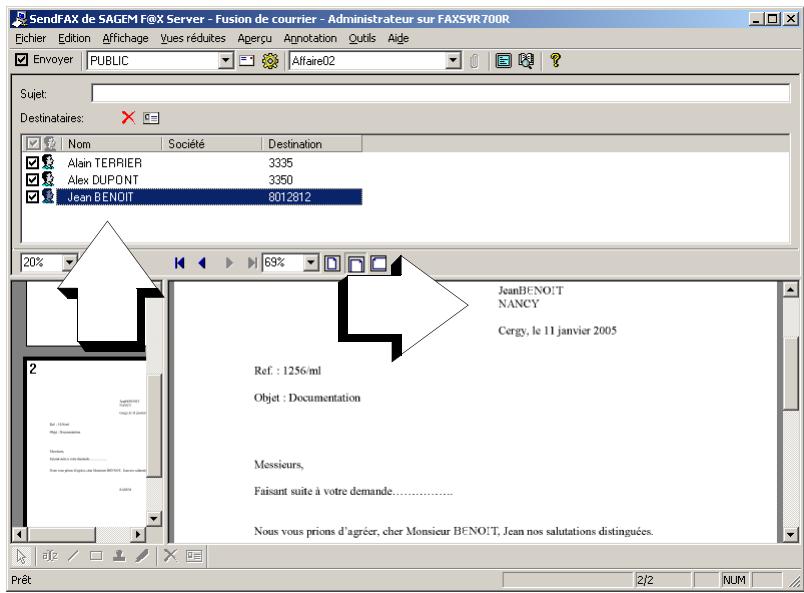This screenshot has width=804, height=593.
Task: Click destination number 3350
Action: (280, 180)
